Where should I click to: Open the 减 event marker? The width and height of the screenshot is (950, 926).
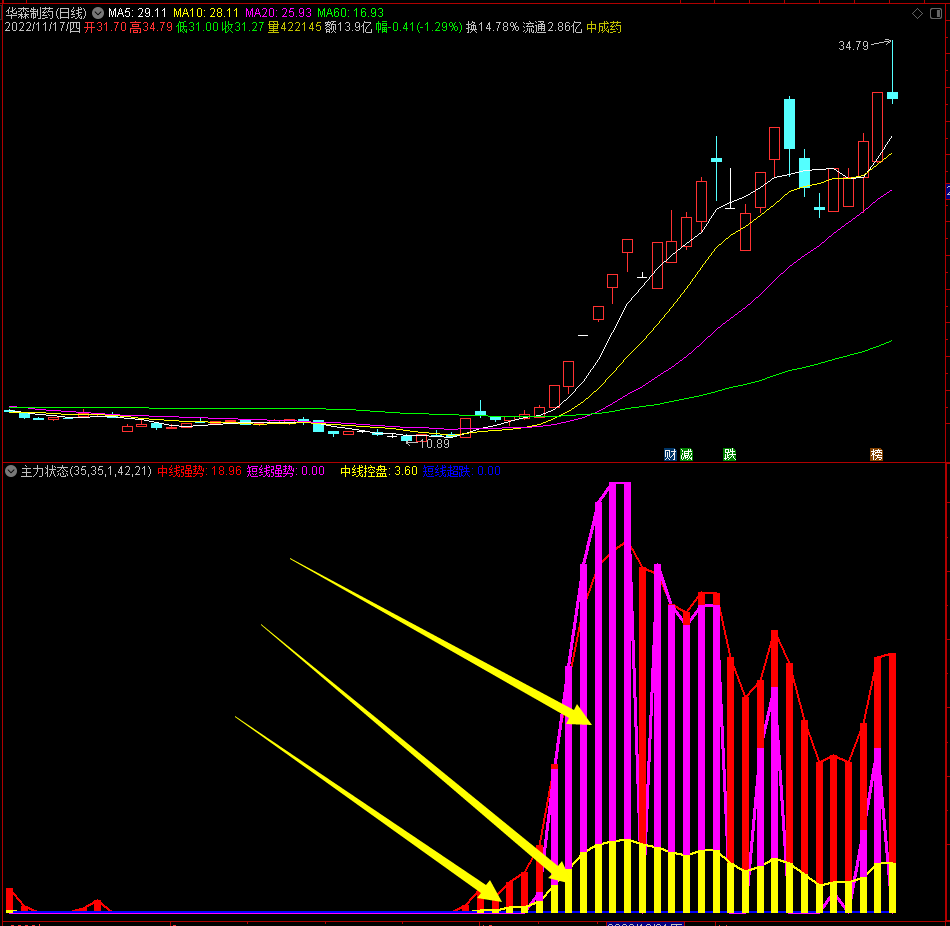point(686,455)
